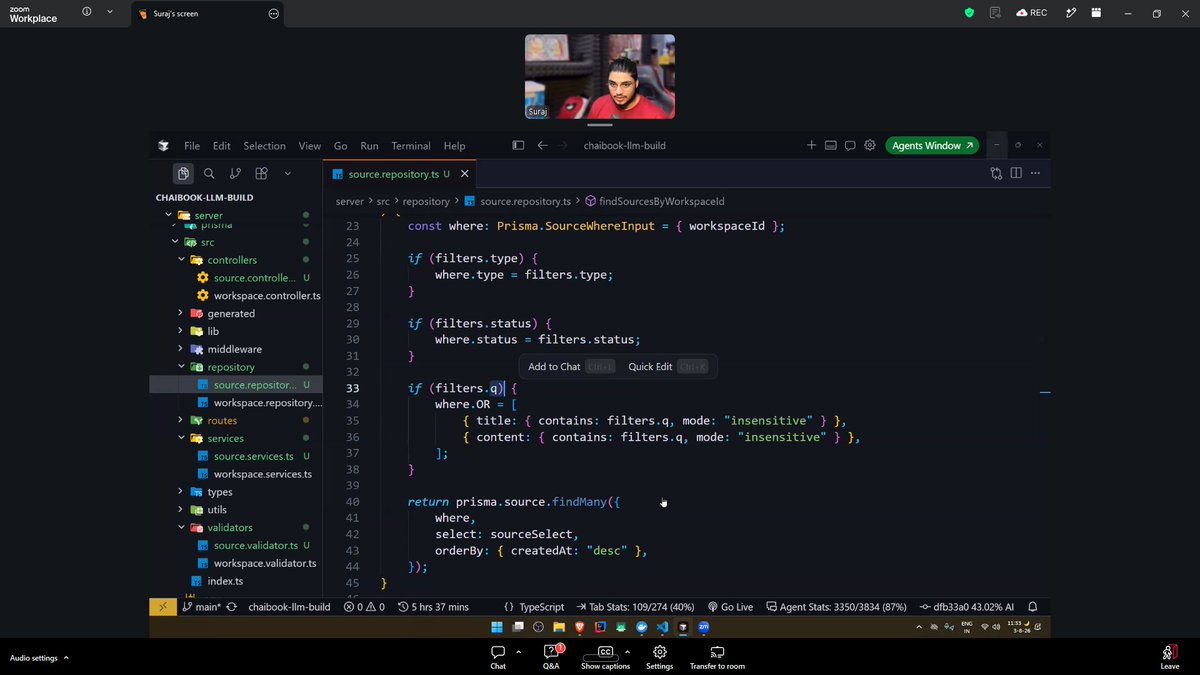Select the source.repository.ts editor tab
This screenshot has height=675, width=1200.
click(398, 174)
